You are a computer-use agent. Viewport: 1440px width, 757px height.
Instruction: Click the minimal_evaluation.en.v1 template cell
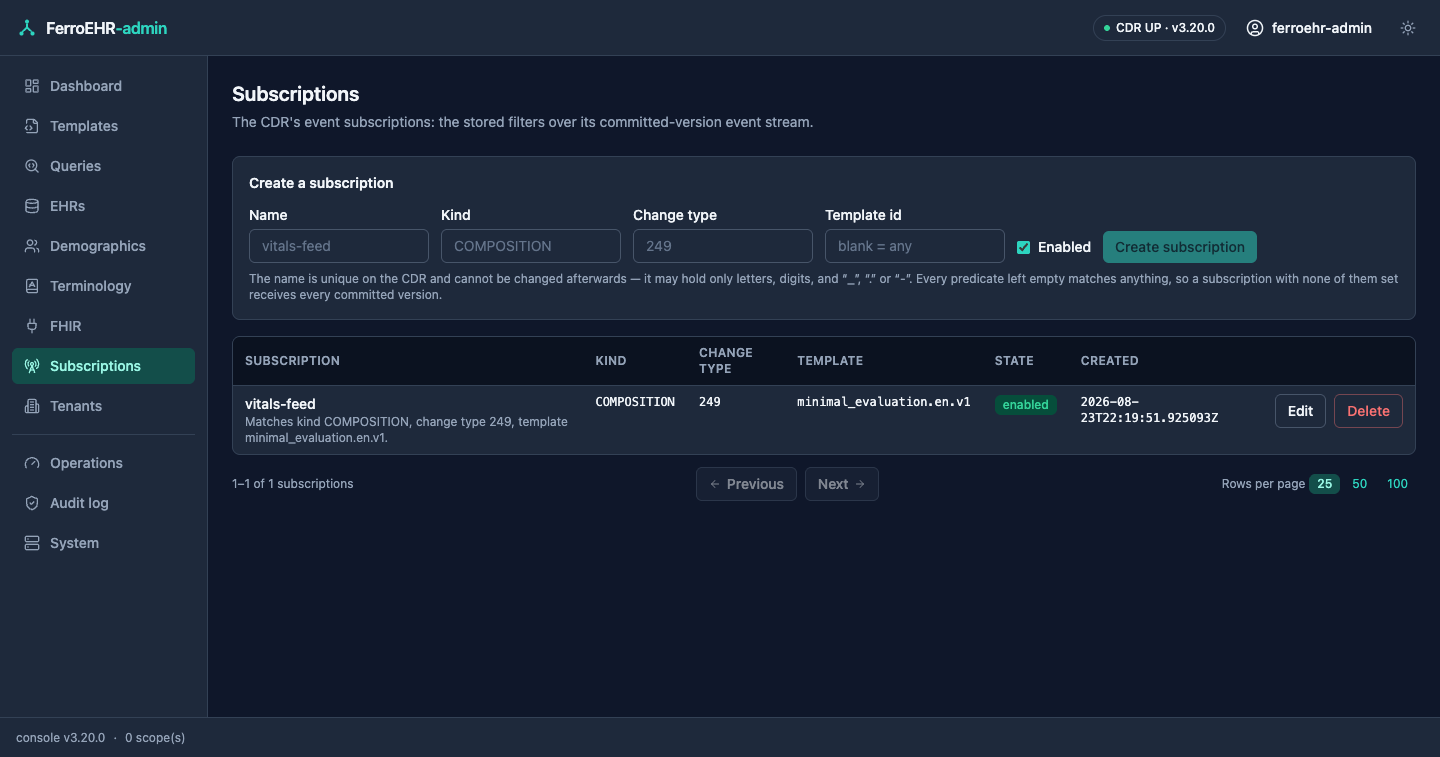point(884,402)
